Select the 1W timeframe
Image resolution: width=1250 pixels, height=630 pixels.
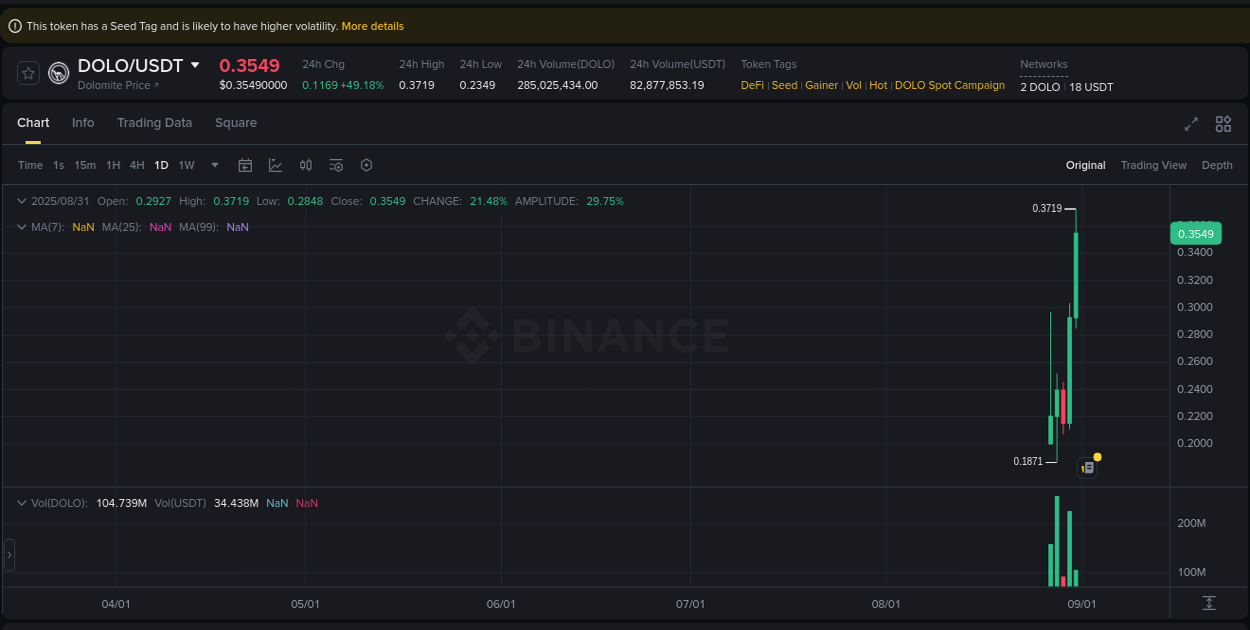point(186,164)
